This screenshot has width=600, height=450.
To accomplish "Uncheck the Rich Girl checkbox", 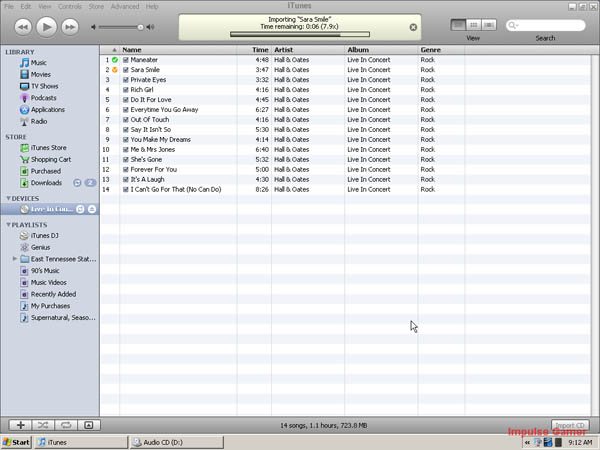I will (126, 90).
